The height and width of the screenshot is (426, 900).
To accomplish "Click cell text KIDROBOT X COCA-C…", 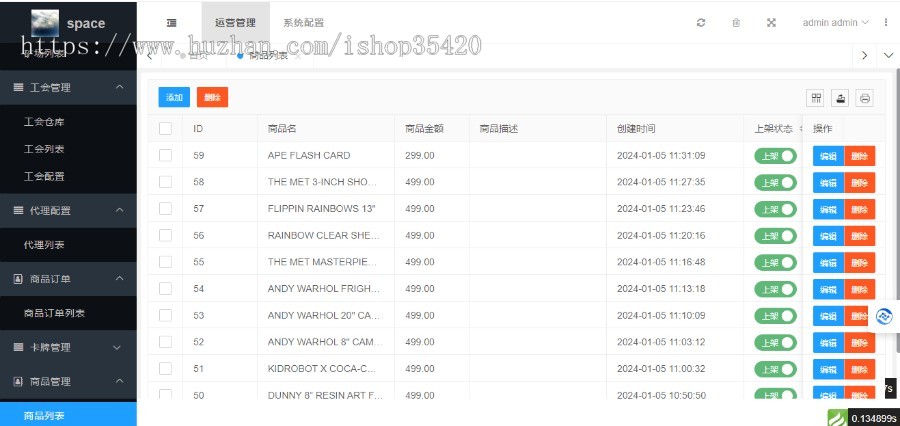I will [321, 369].
